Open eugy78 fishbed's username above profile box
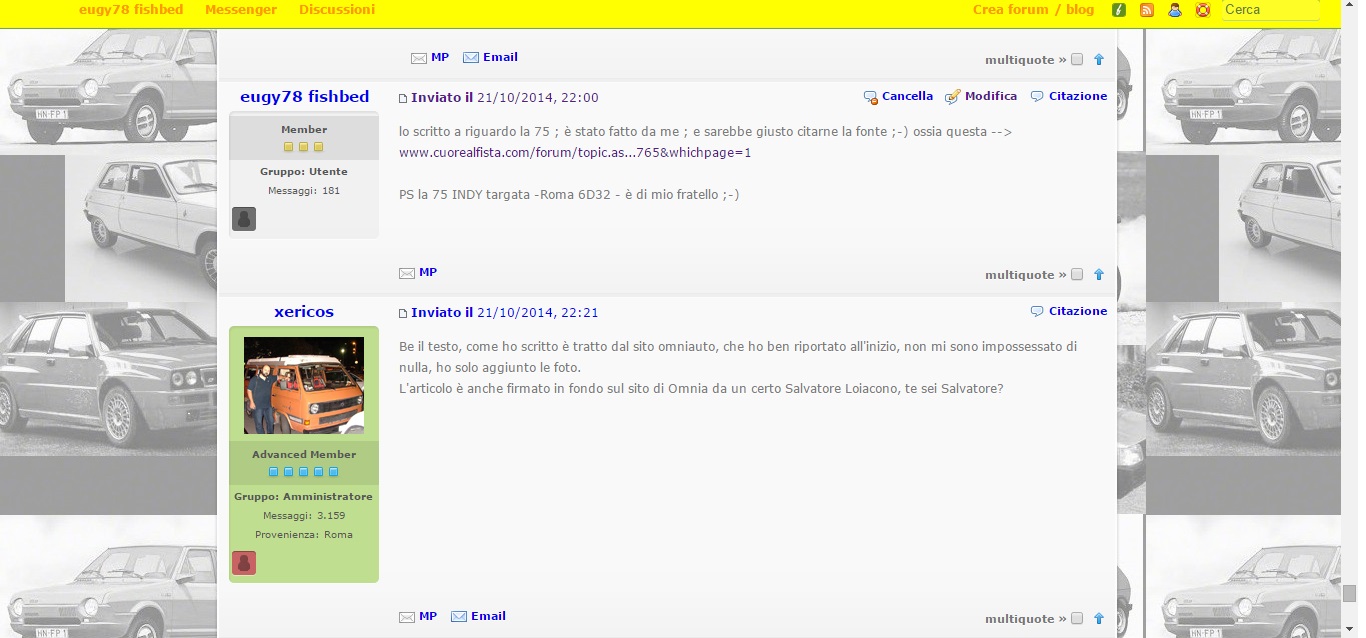Screen dimensions: 1366x638 (x=304, y=97)
